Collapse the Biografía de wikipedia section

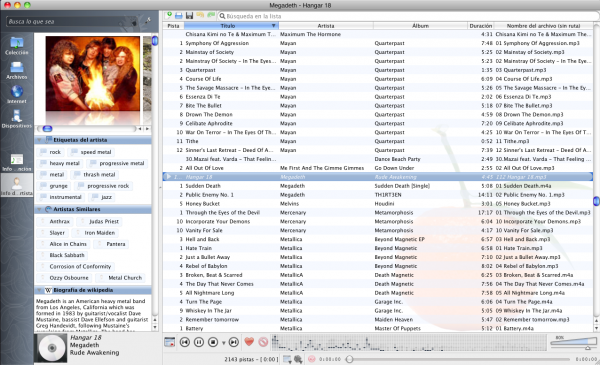[39, 290]
